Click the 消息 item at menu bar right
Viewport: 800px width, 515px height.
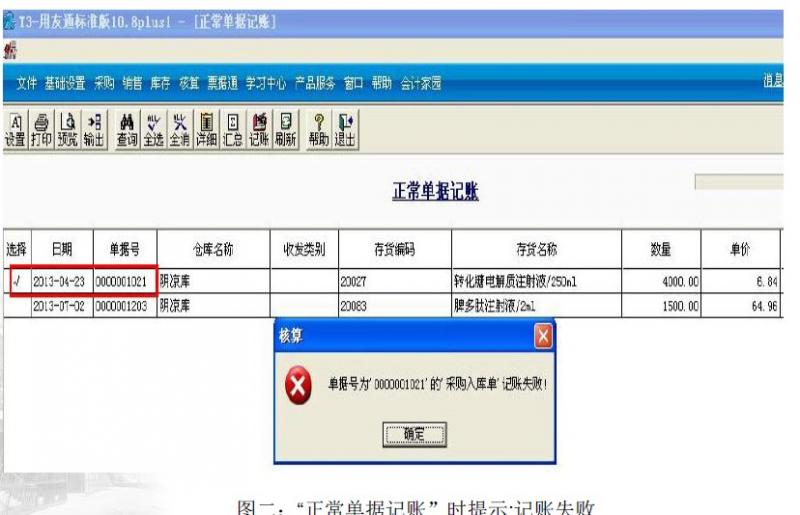[x=773, y=80]
